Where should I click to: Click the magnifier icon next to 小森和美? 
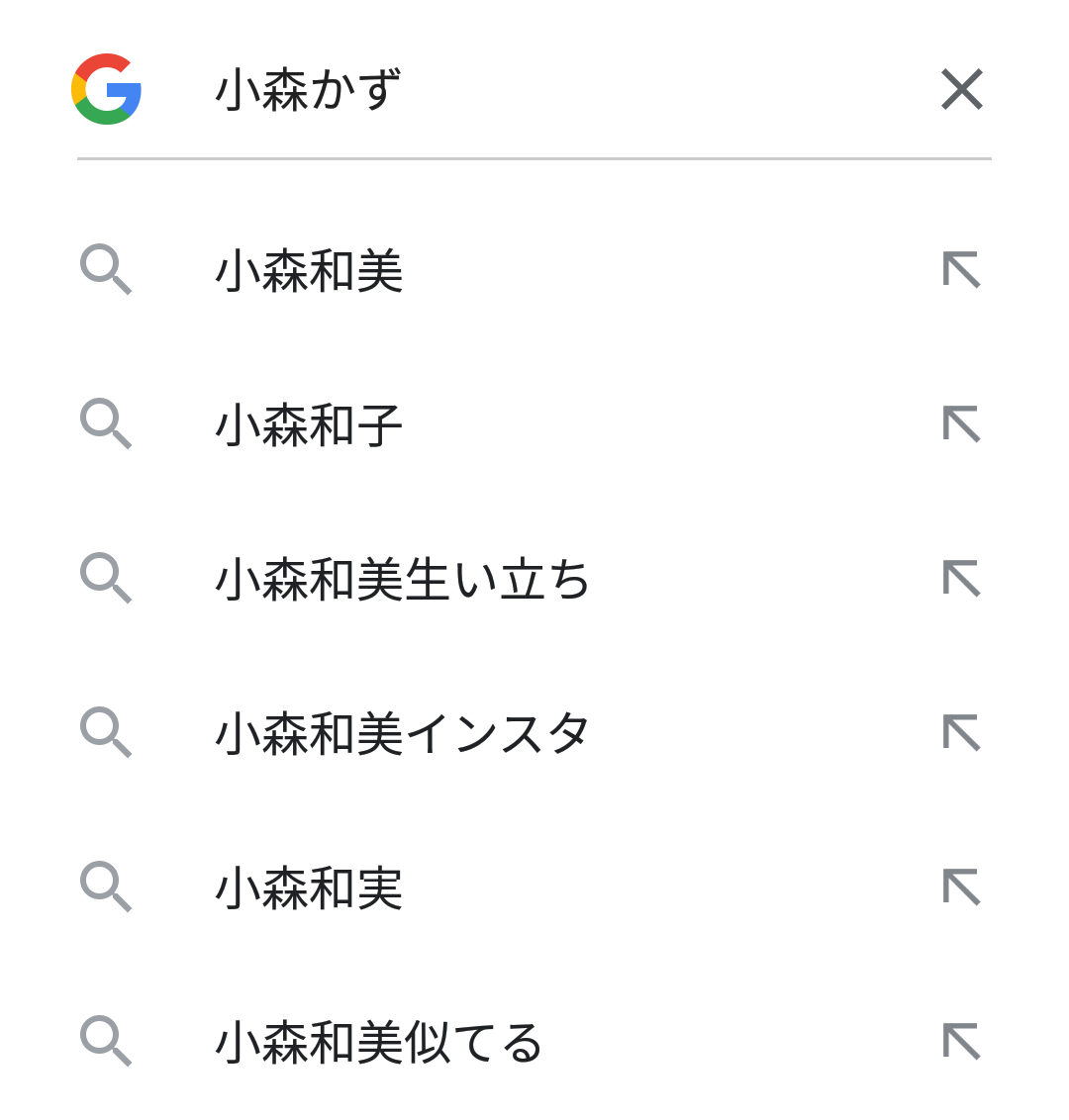point(106,269)
